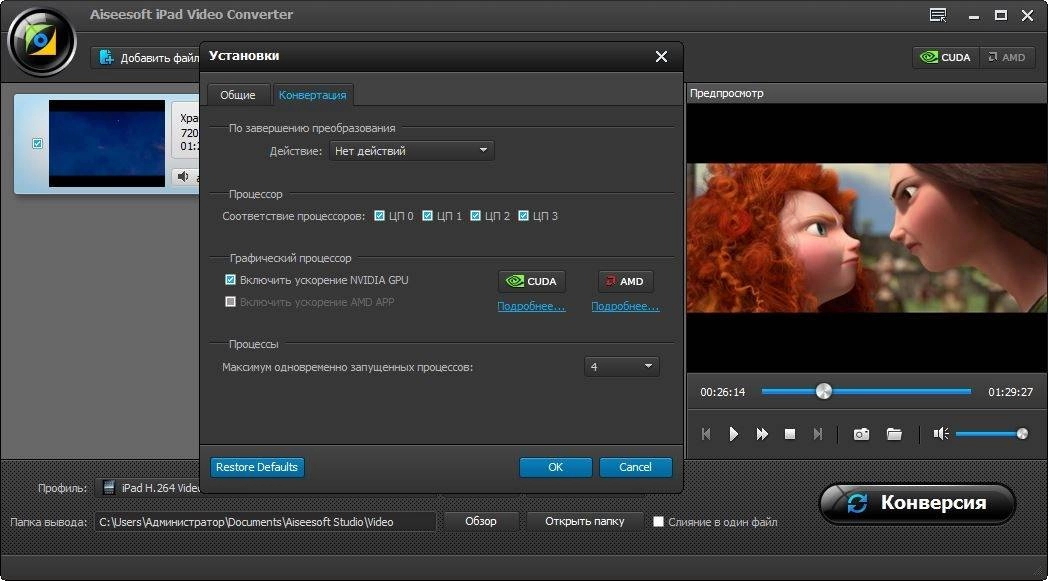
Task: Click Cancel in the settings dialog
Action: tap(635, 467)
